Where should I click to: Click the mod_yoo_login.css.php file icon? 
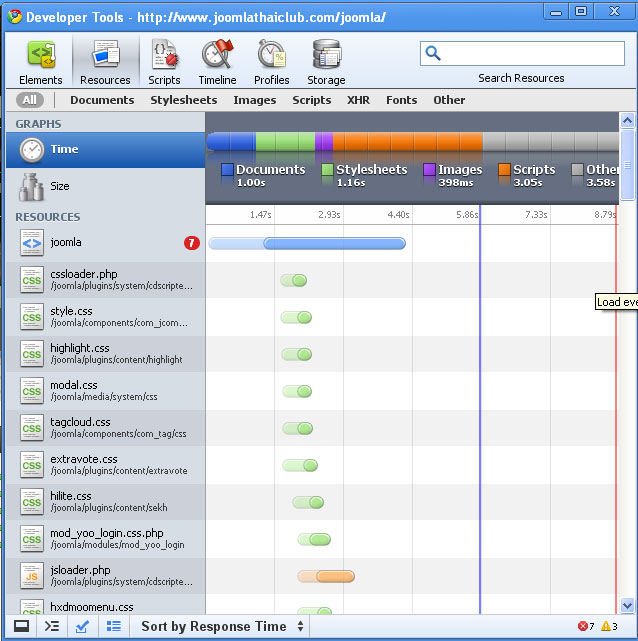32,539
